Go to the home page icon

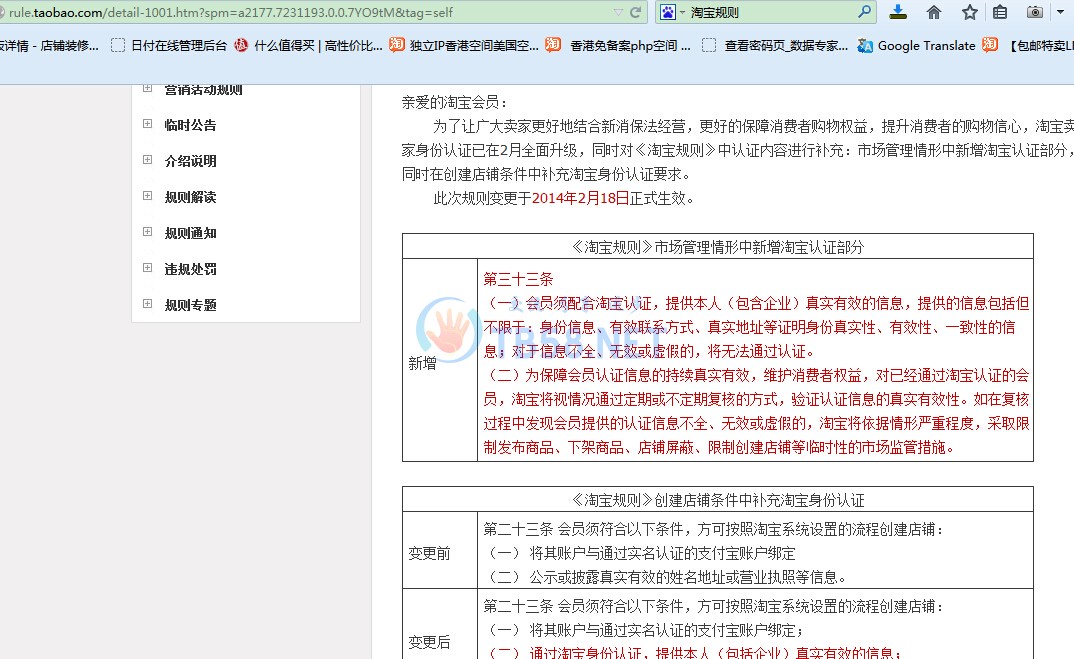tap(934, 12)
